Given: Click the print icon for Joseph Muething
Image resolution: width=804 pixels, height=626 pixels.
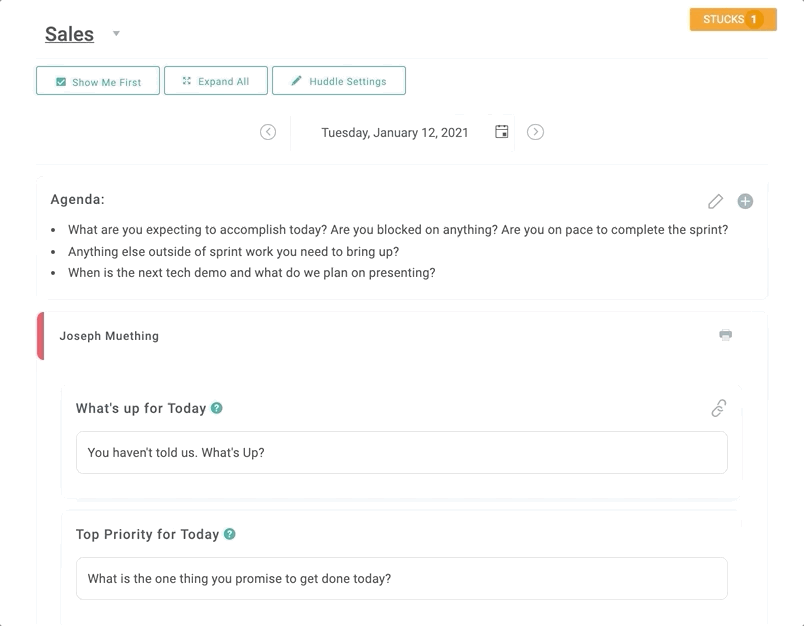Looking at the screenshot, I should click(726, 335).
